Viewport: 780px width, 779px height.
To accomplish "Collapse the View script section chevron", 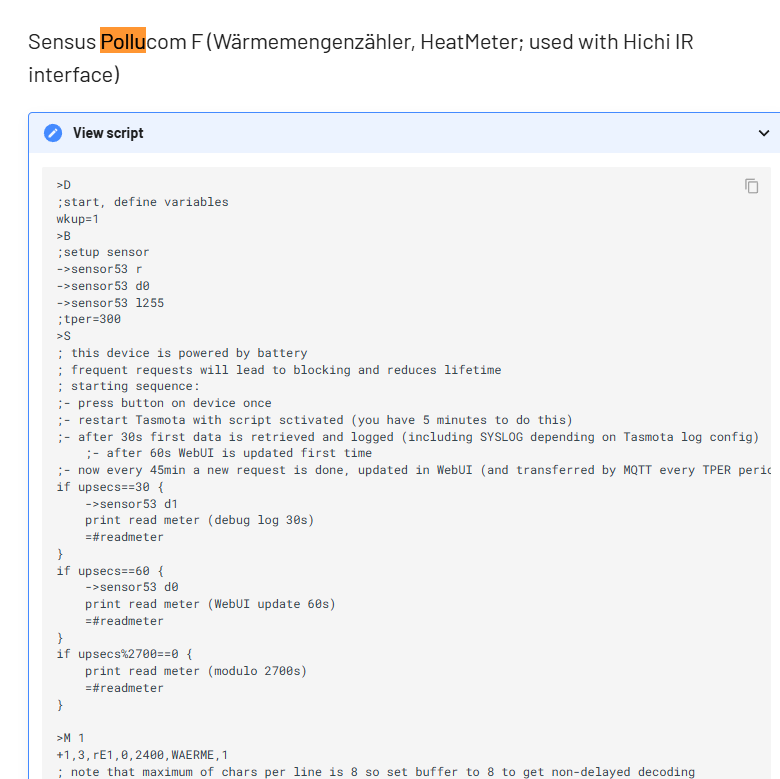I will [x=764, y=133].
